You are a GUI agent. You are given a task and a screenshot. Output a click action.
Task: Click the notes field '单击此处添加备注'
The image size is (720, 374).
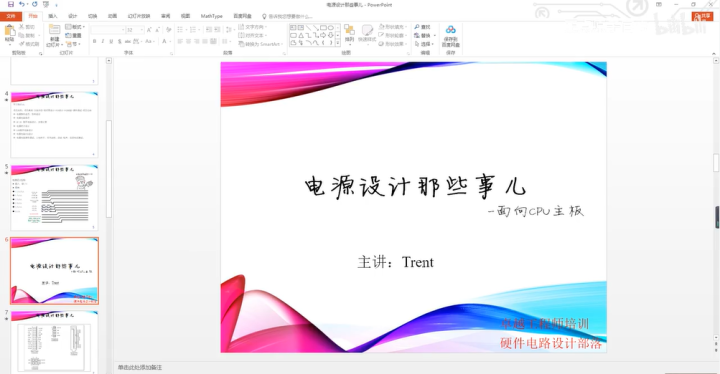pos(140,368)
